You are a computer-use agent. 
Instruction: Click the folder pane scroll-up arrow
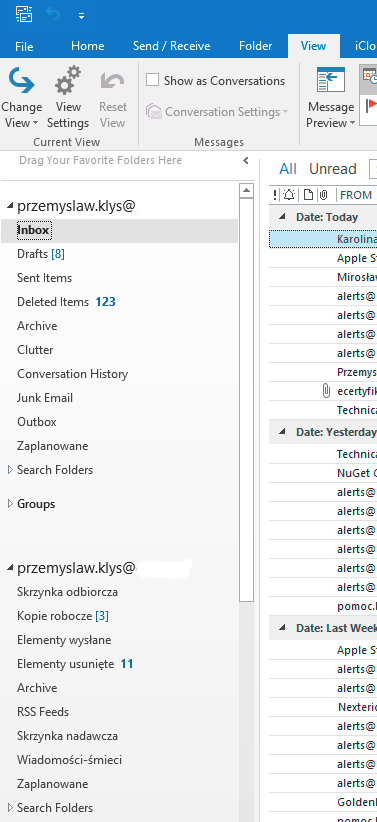(x=246, y=191)
